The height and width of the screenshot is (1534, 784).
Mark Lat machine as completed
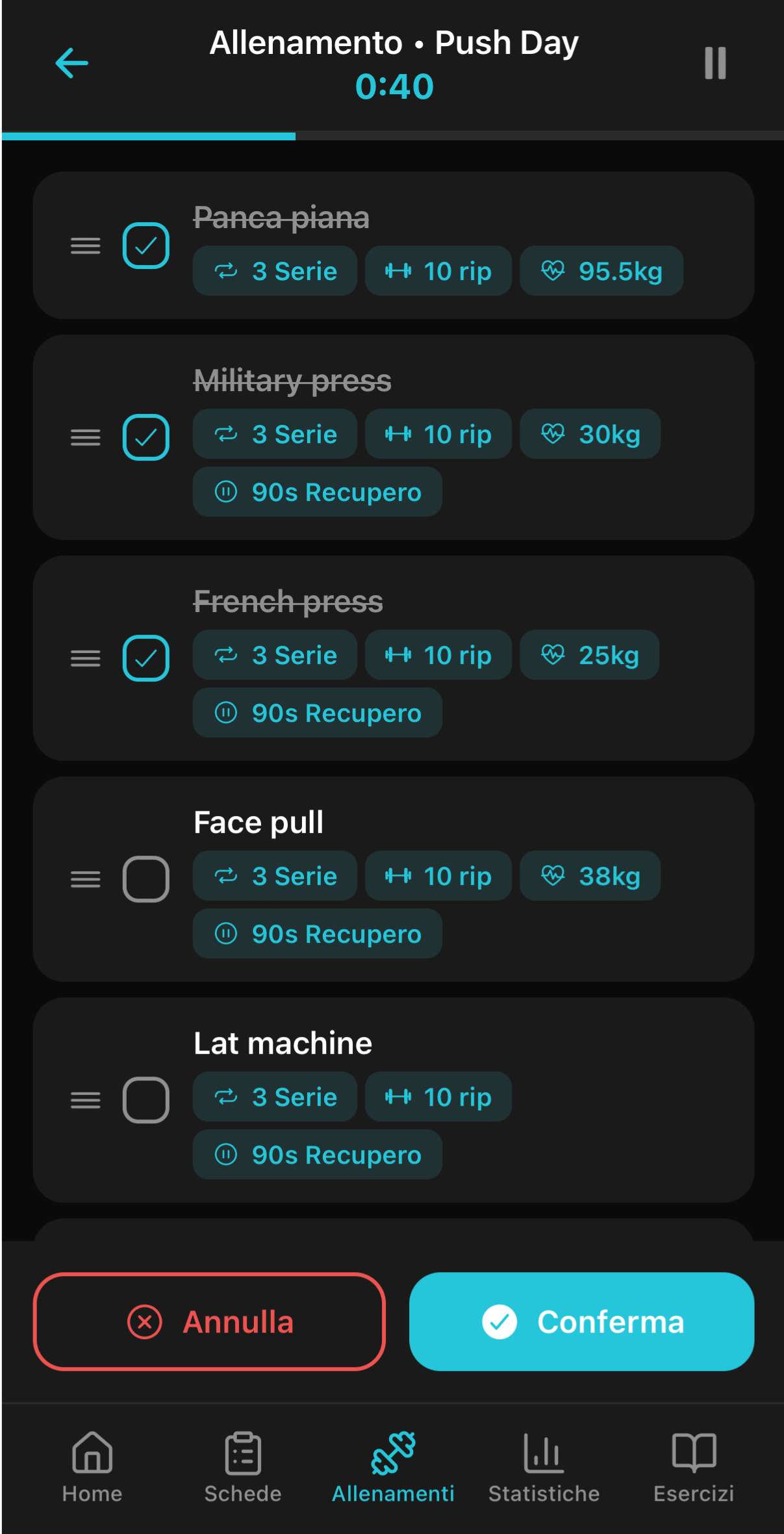tap(146, 1100)
